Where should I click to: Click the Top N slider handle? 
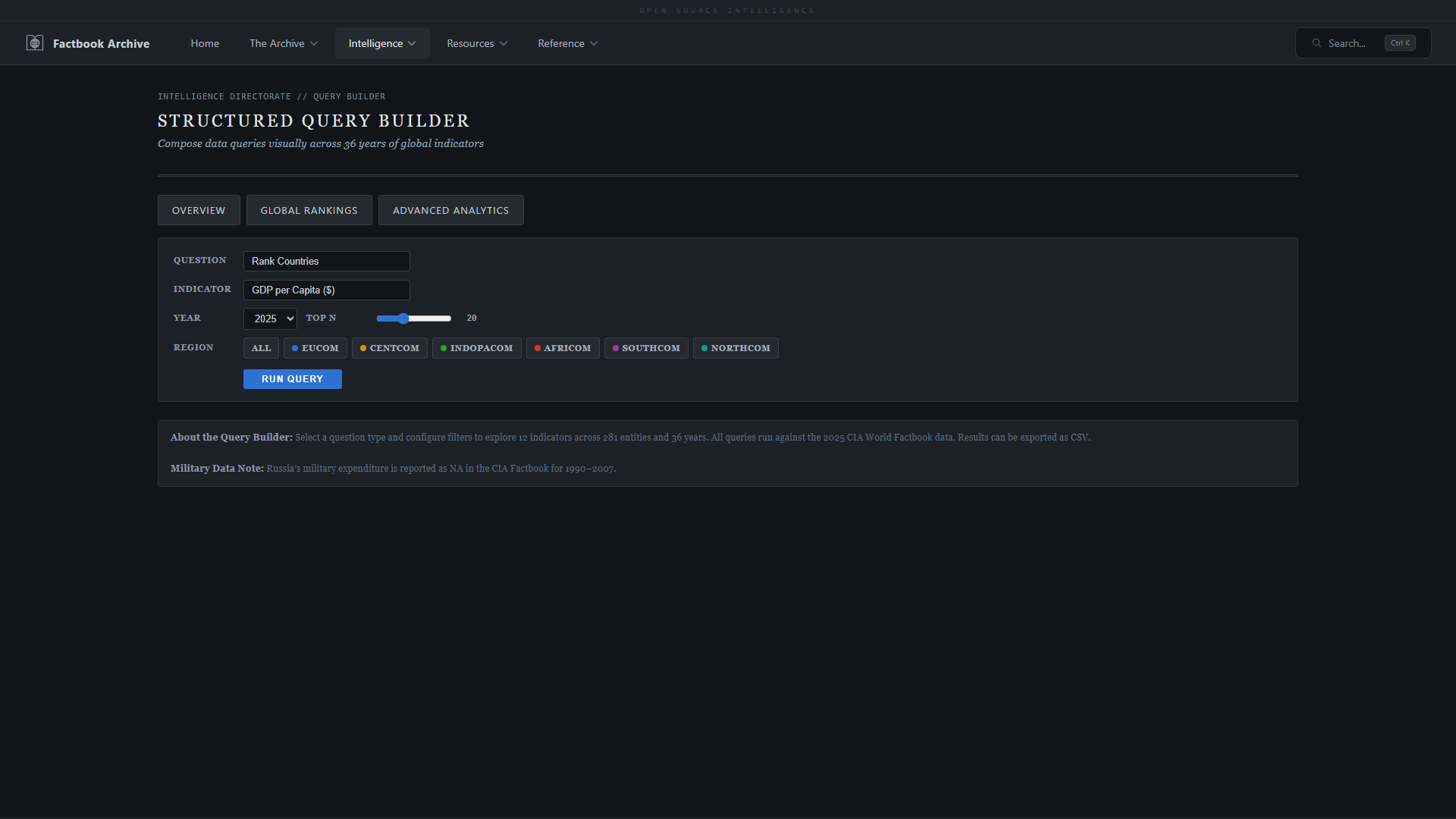[403, 318]
